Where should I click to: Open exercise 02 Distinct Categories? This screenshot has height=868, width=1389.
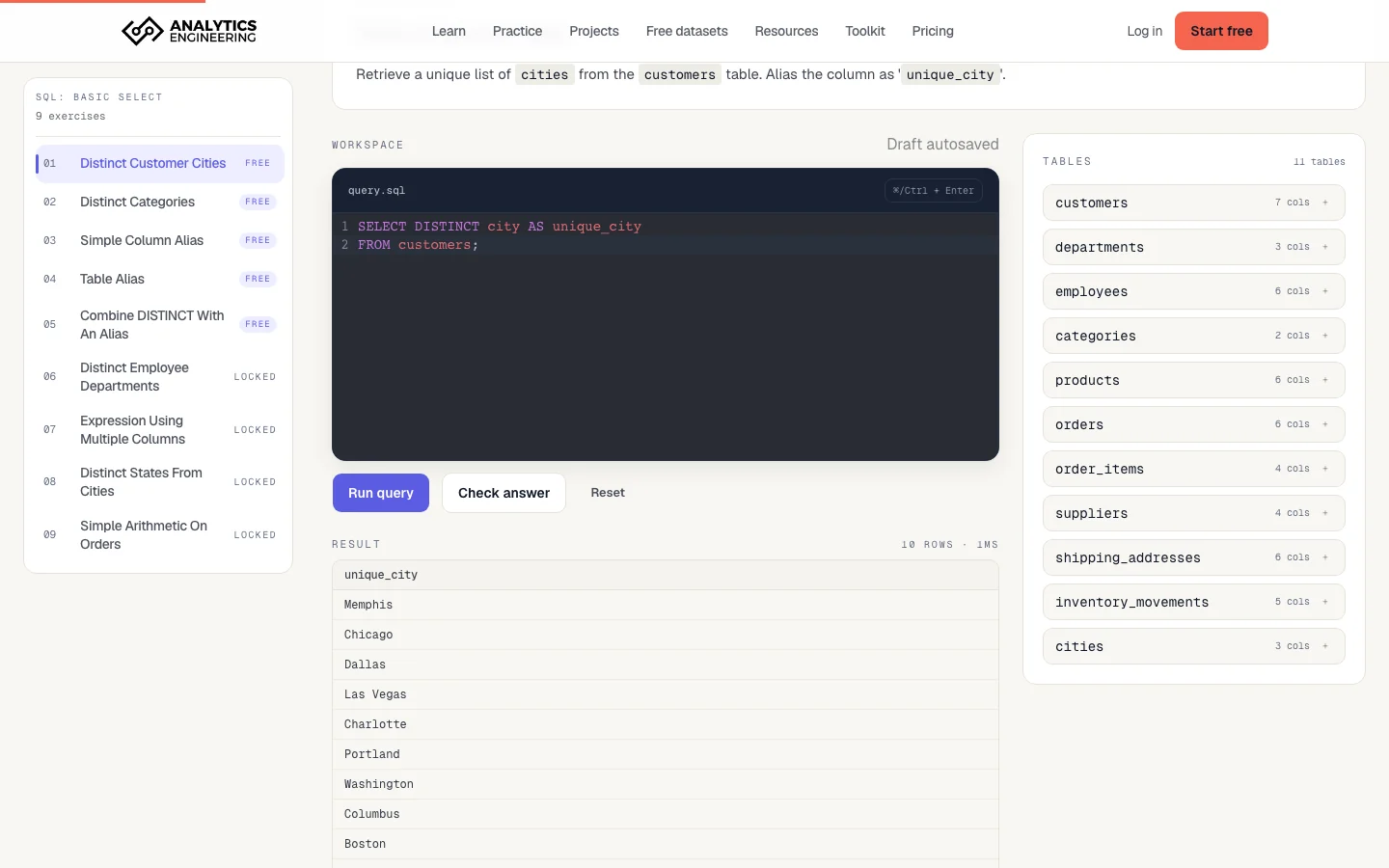point(160,202)
